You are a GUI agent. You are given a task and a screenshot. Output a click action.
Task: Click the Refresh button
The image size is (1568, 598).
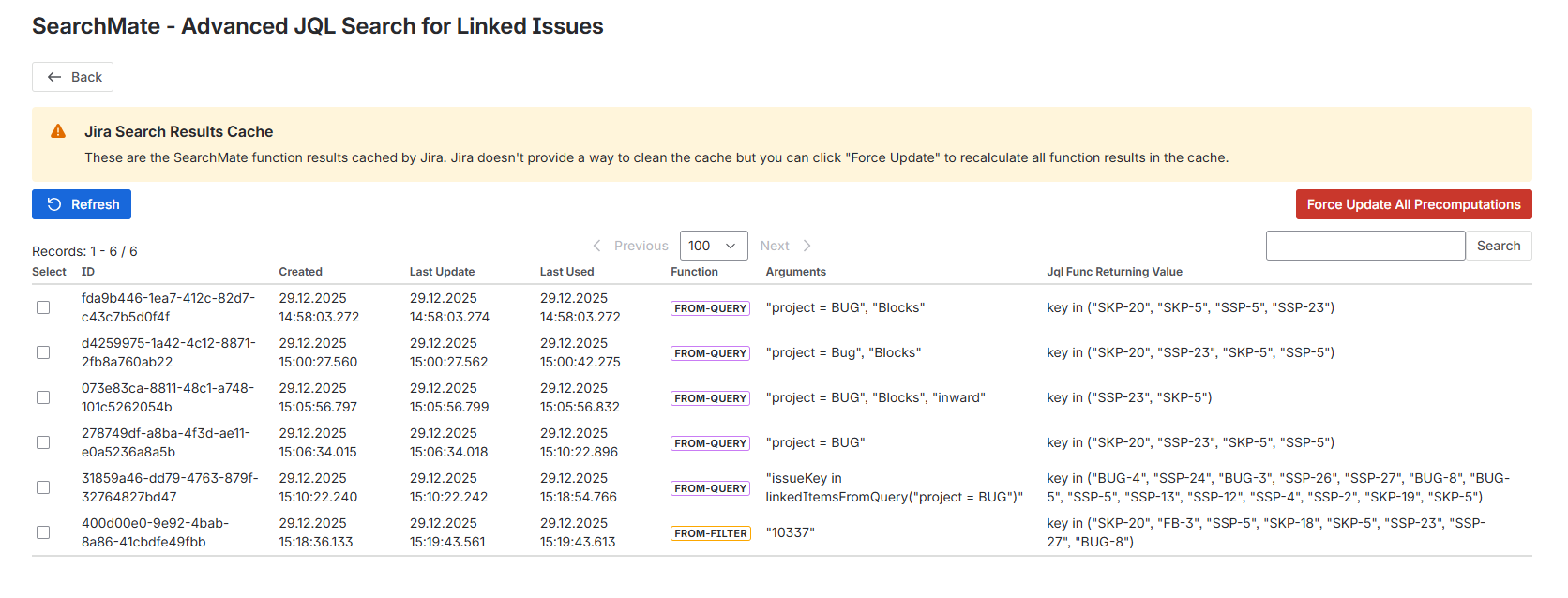[82, 204]
